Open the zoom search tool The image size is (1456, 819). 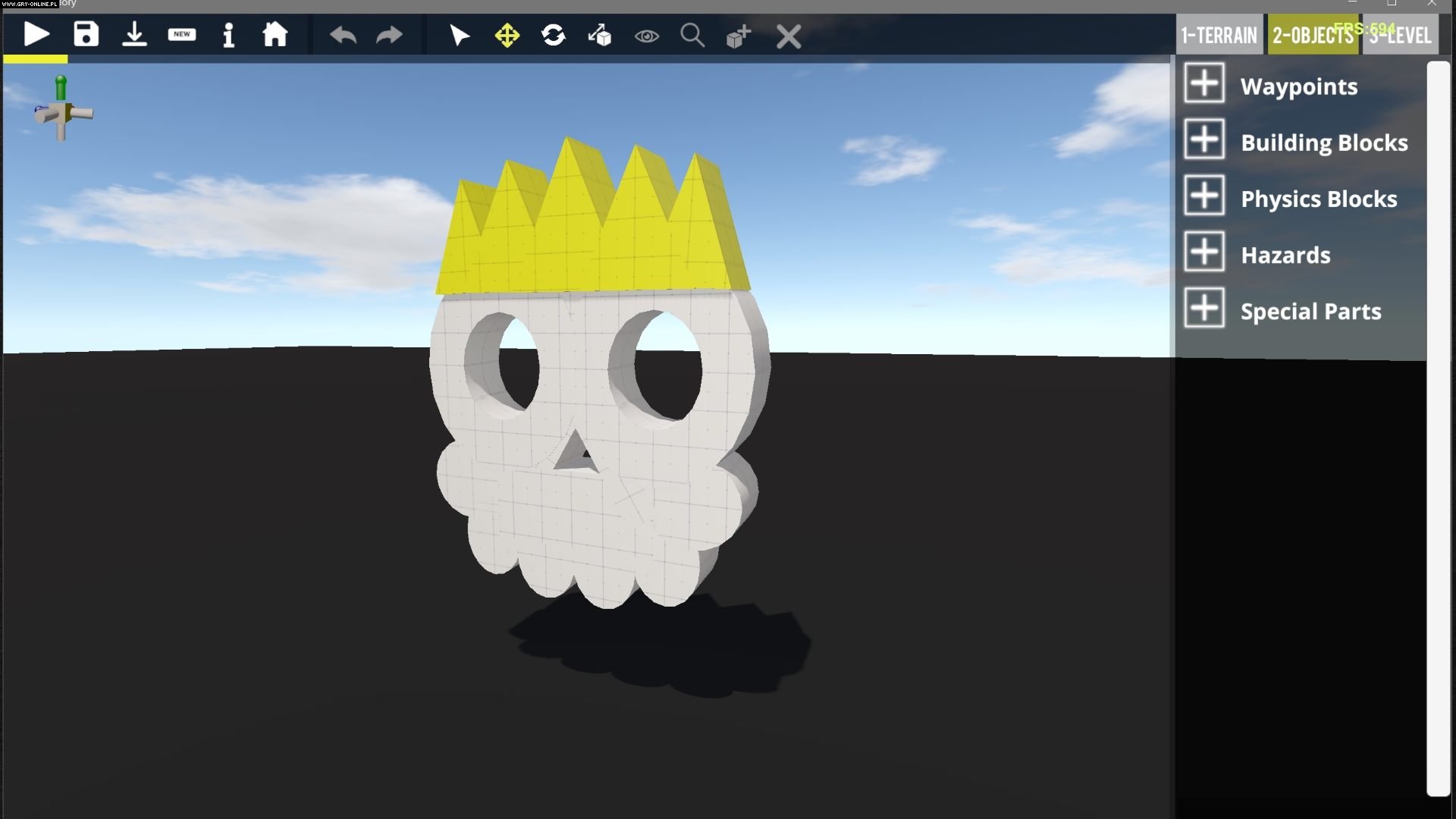point(692,35)
